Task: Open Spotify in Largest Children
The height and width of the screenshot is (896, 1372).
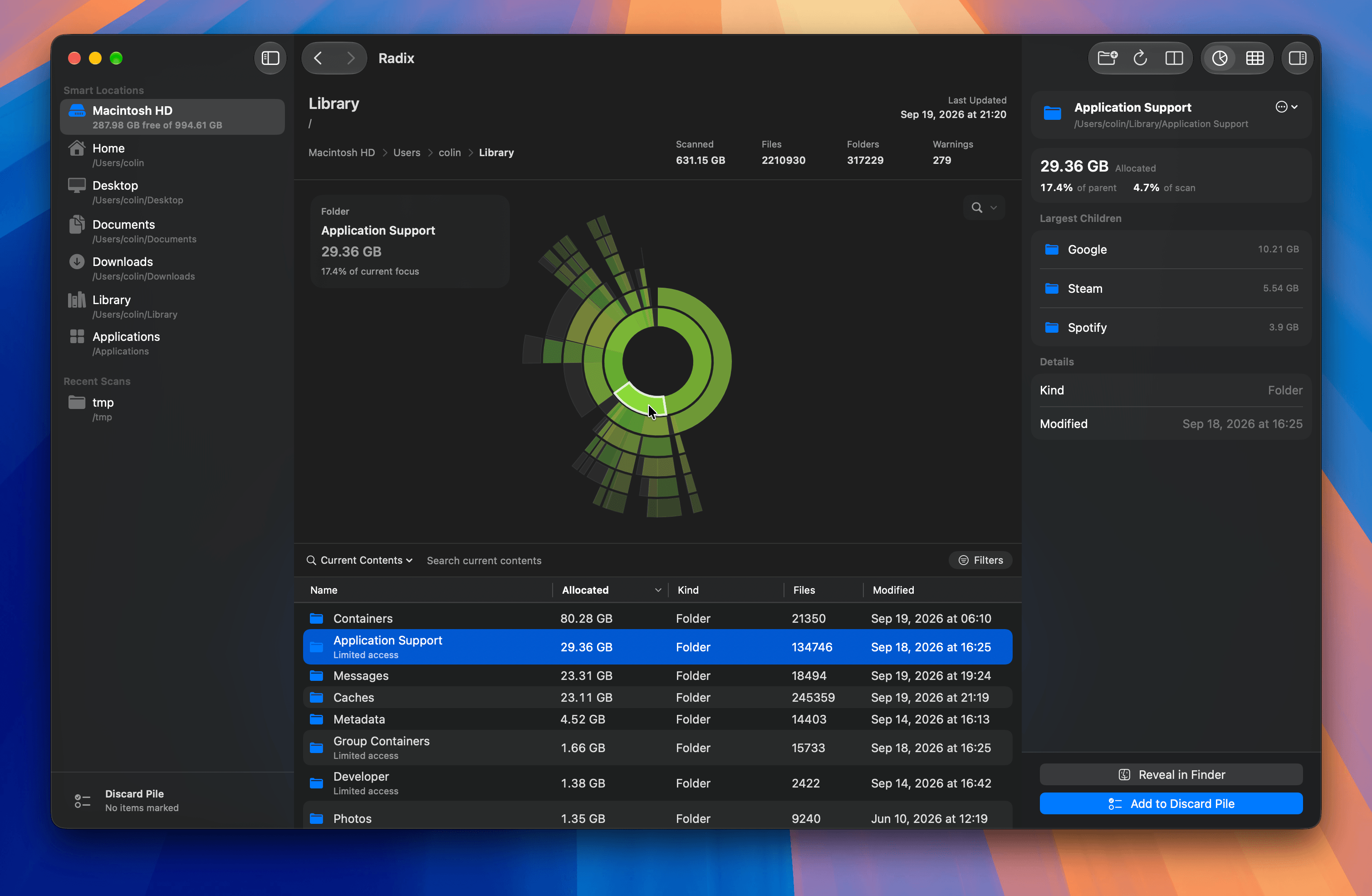Action: coord(1171,327)
